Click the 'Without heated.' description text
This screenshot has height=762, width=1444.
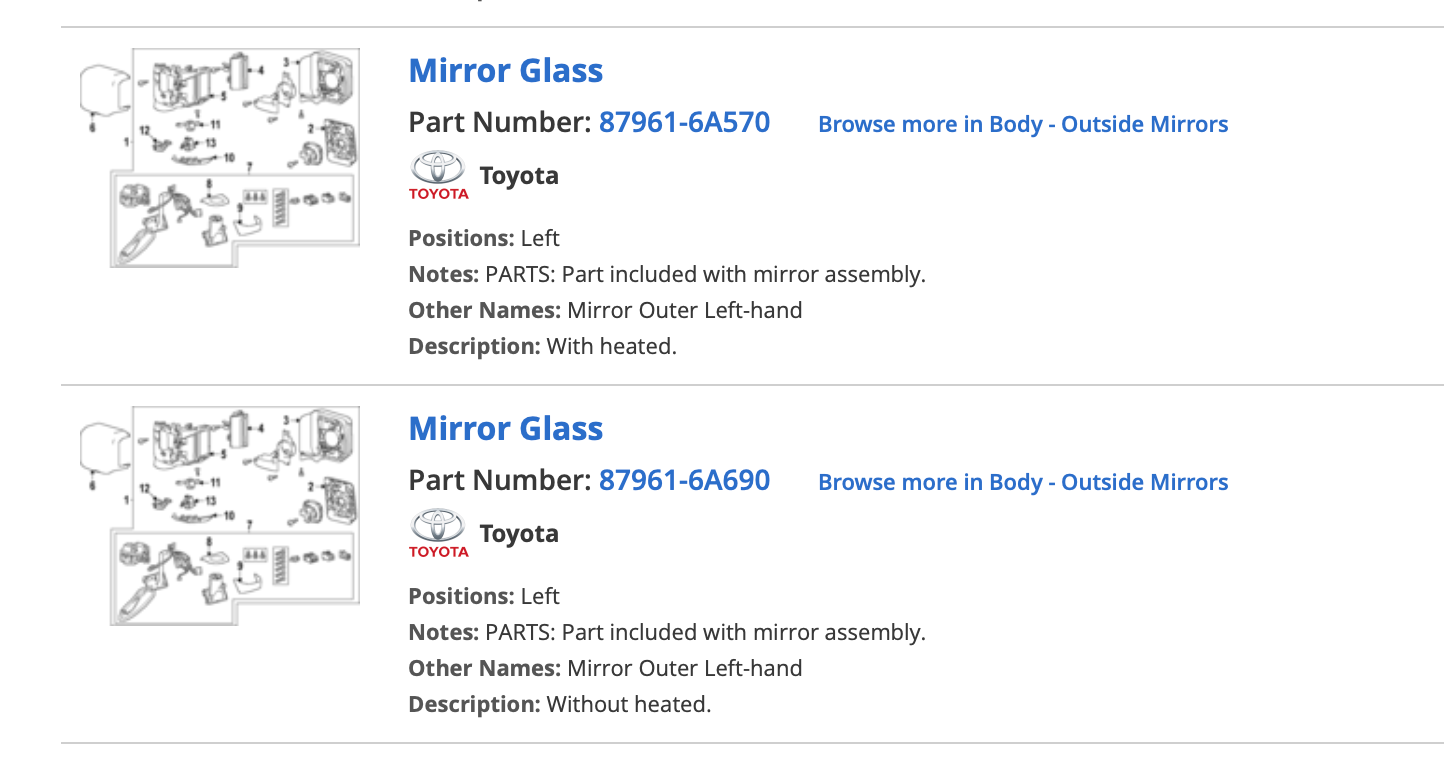(629, 704)
